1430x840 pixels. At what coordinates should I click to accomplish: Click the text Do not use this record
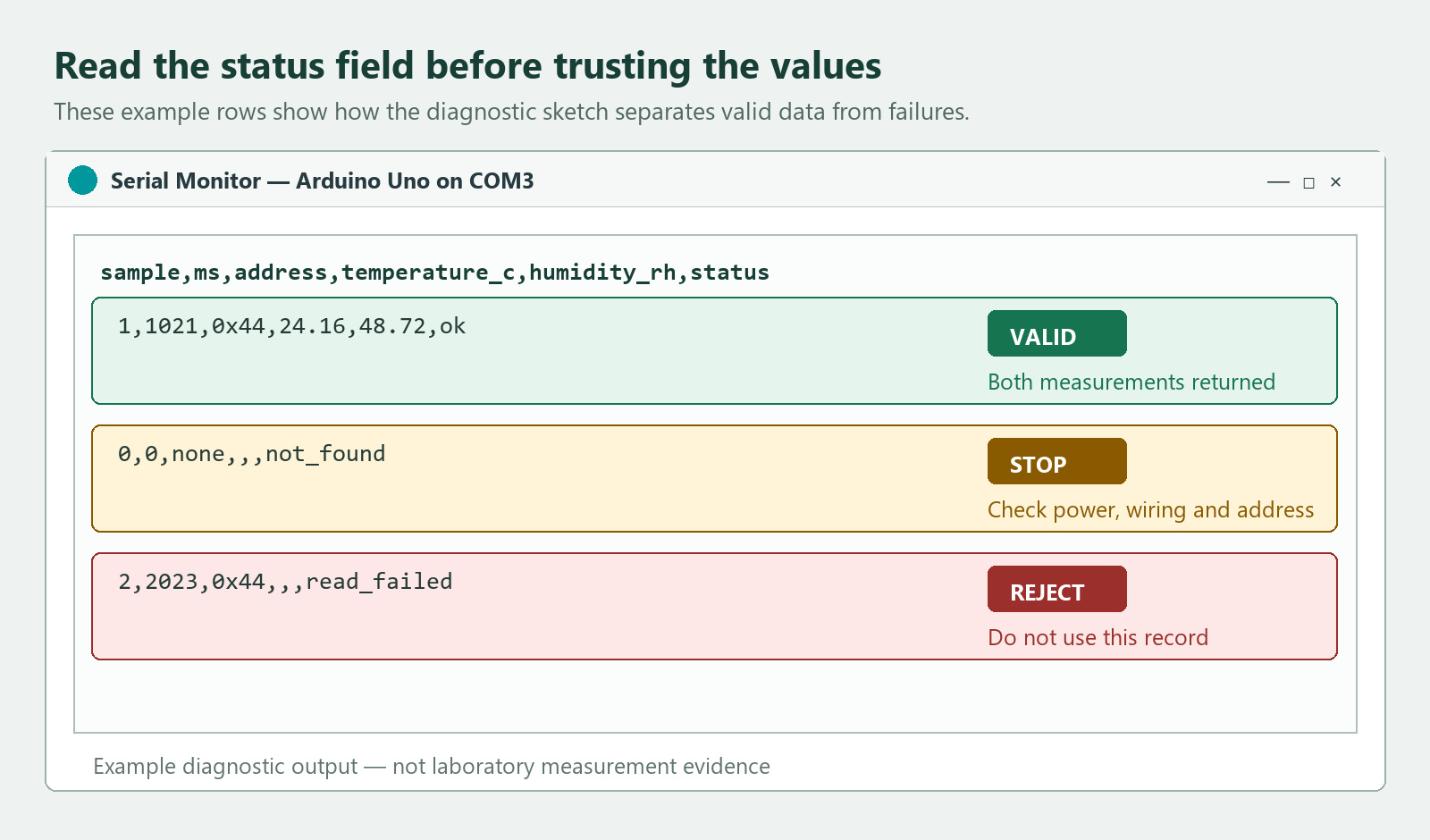tap(1098, 637)
